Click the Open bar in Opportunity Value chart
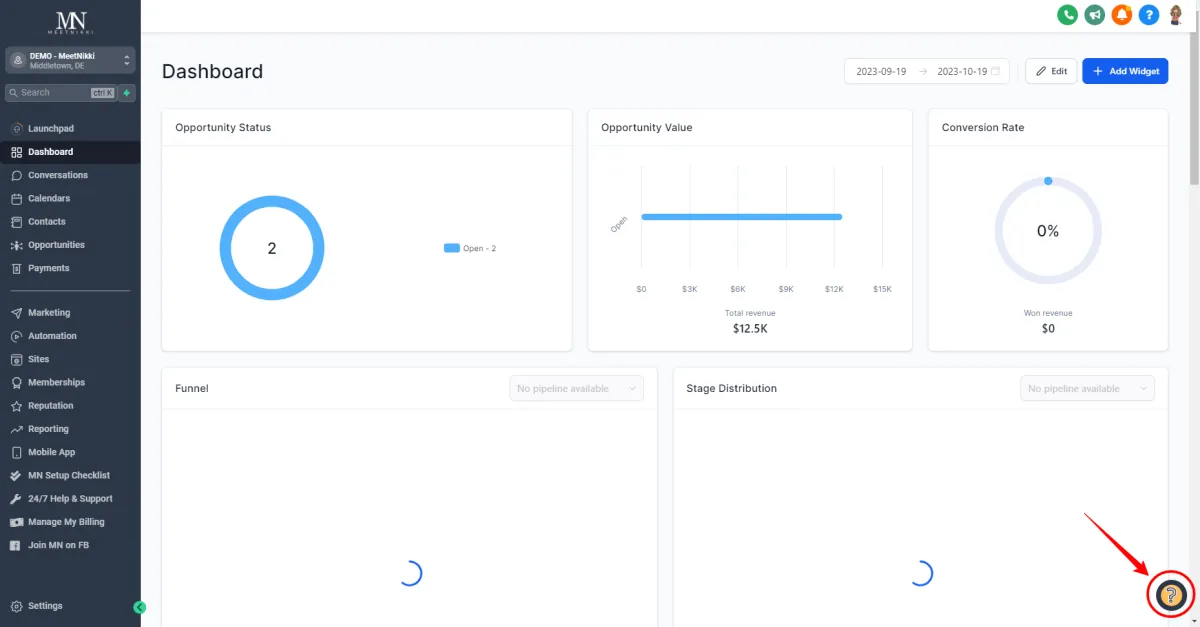 [741, 217]
